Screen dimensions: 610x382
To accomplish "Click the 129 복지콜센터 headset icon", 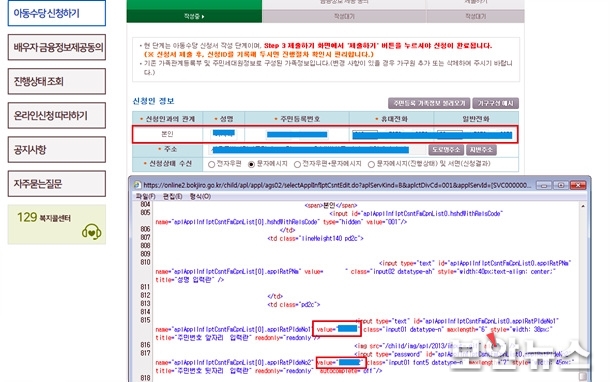I will pos(91,232).
